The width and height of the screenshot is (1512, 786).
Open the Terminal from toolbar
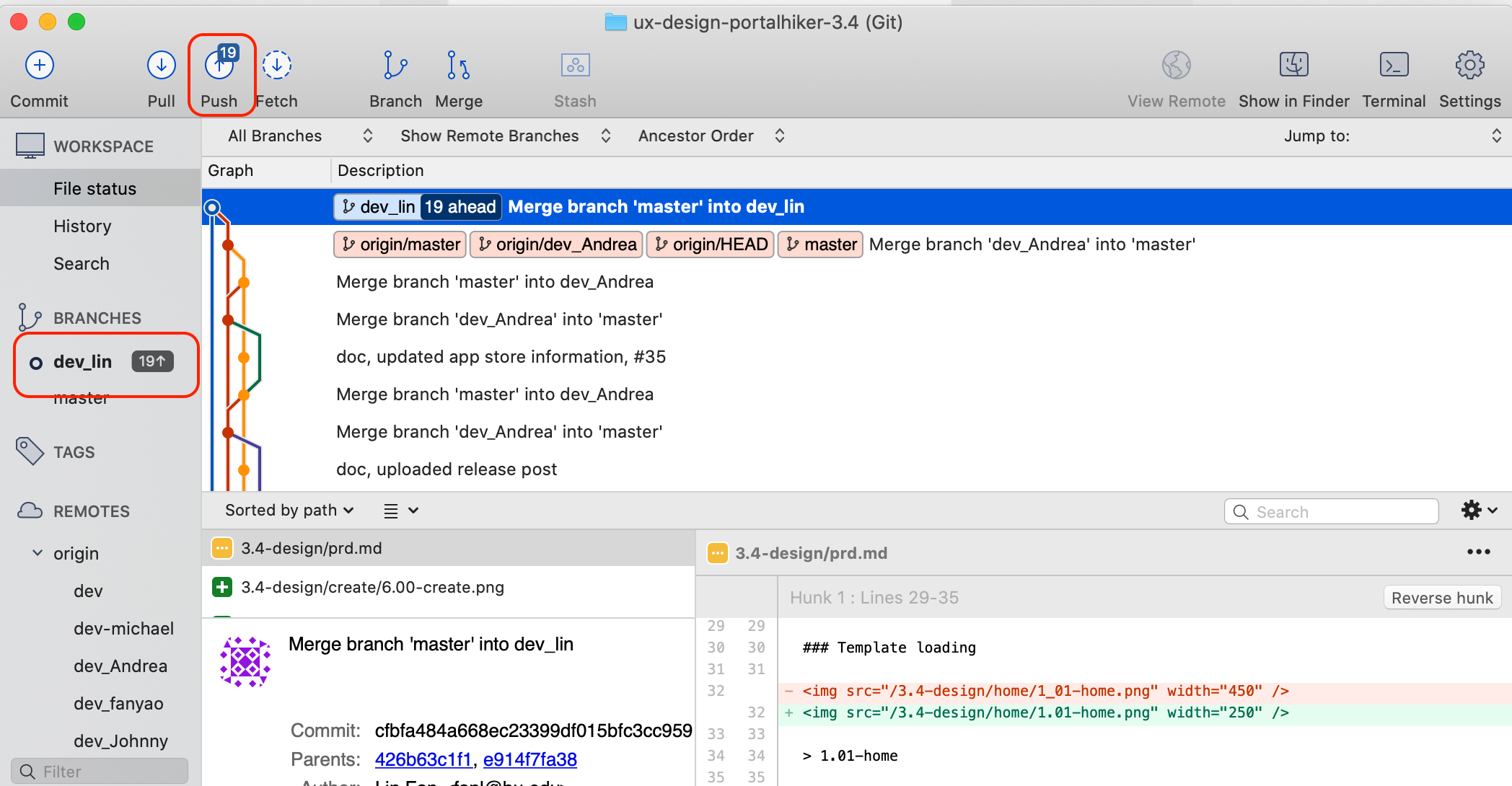click(1394, 66)
